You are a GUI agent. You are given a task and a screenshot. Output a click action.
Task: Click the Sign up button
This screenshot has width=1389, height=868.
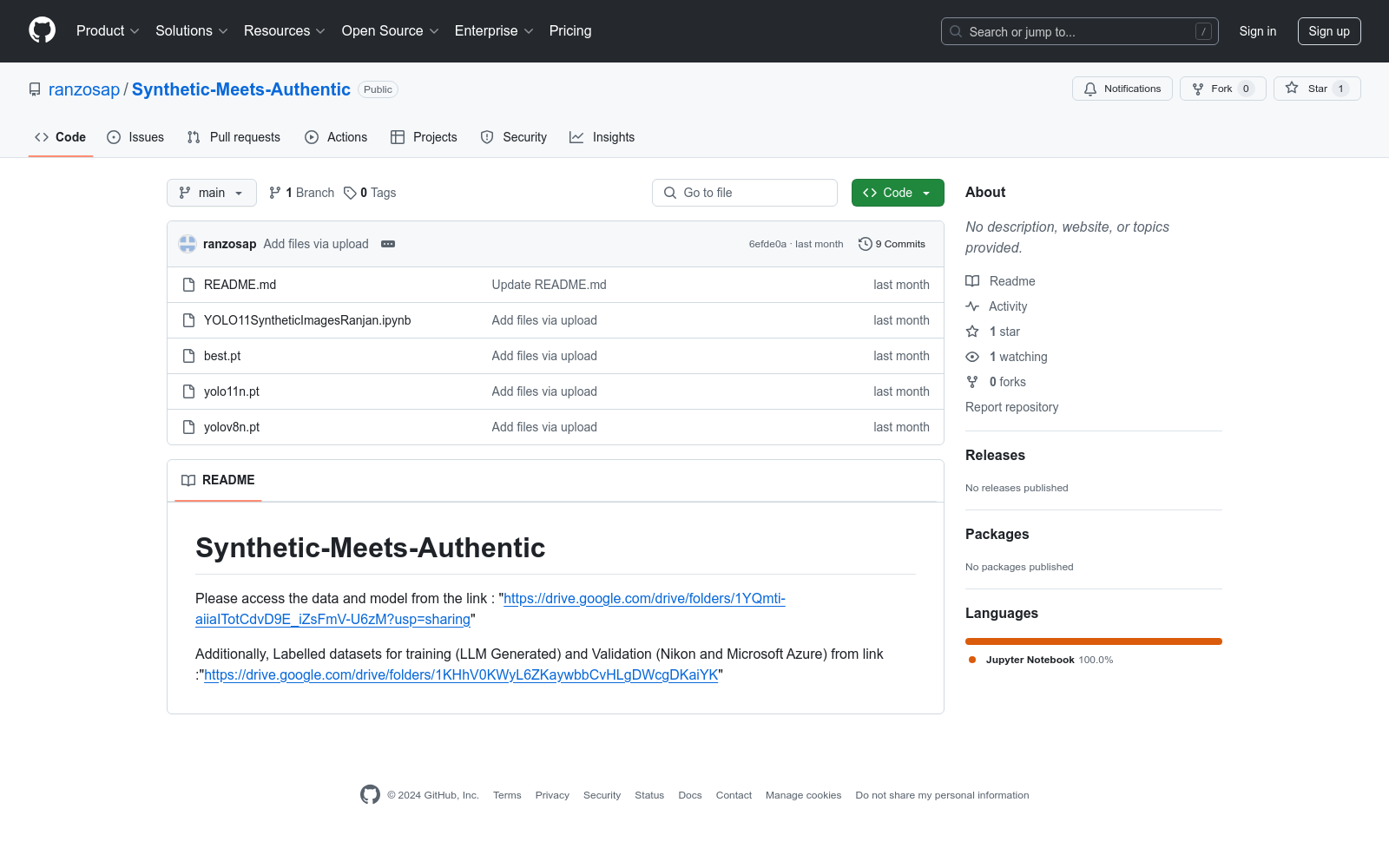tap(1329, 31)
